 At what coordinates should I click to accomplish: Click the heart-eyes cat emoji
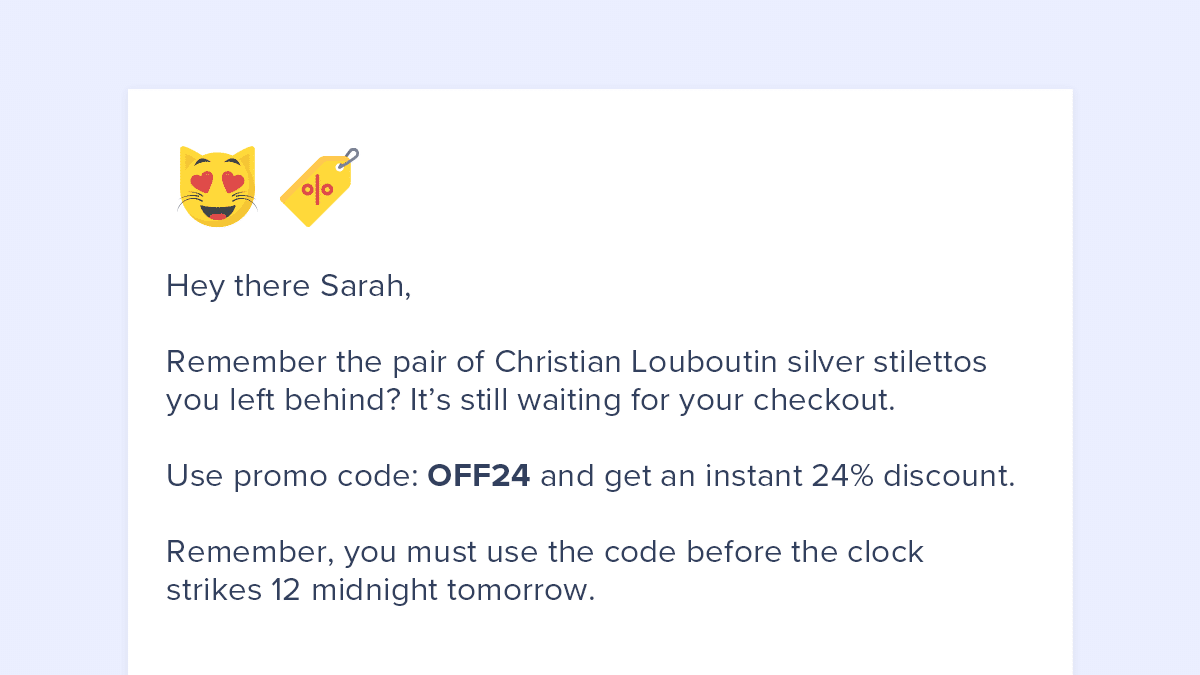pyautogui.click(x=218, y=187)
